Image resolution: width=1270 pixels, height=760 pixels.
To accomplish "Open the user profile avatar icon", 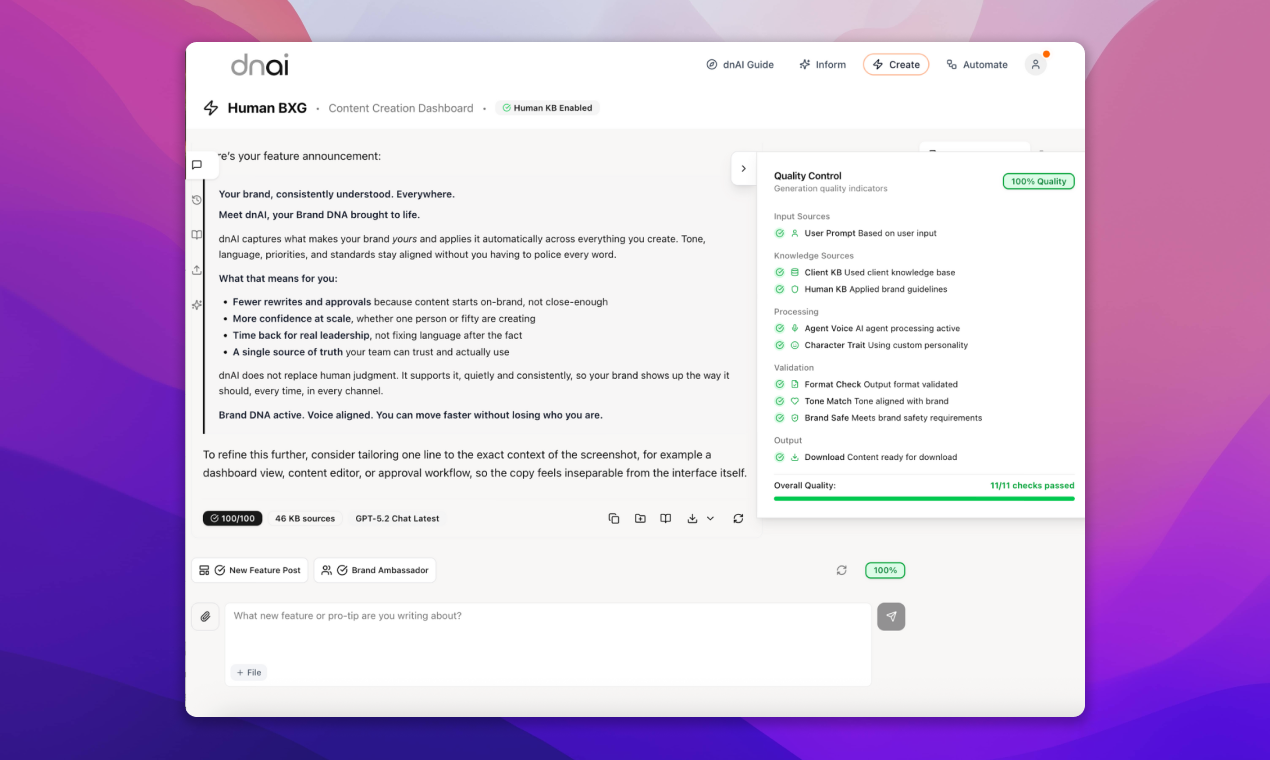I will (x=1036, y=64).
